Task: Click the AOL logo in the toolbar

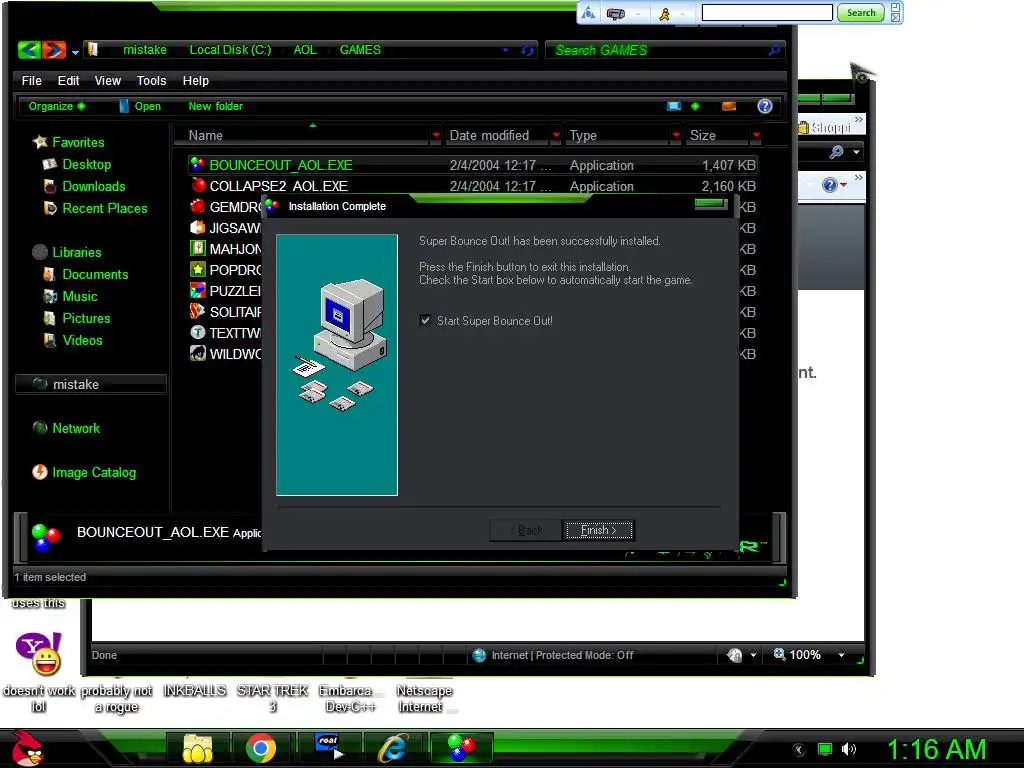Action: point(588,12)
